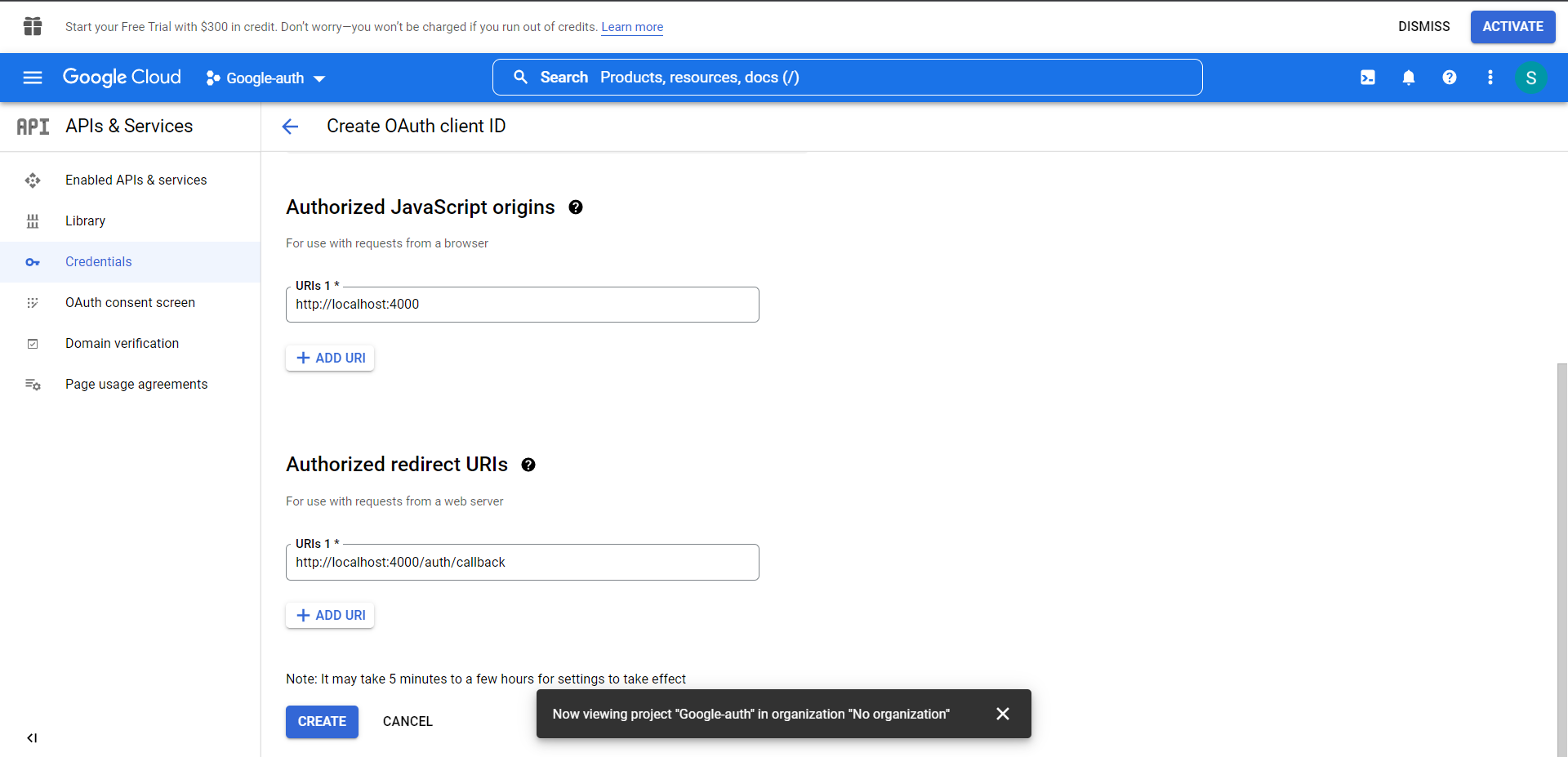This screenshot has width=1568, height=757.
Task: Dismiss the project notification toast
Action: [x=1003, y=714]
